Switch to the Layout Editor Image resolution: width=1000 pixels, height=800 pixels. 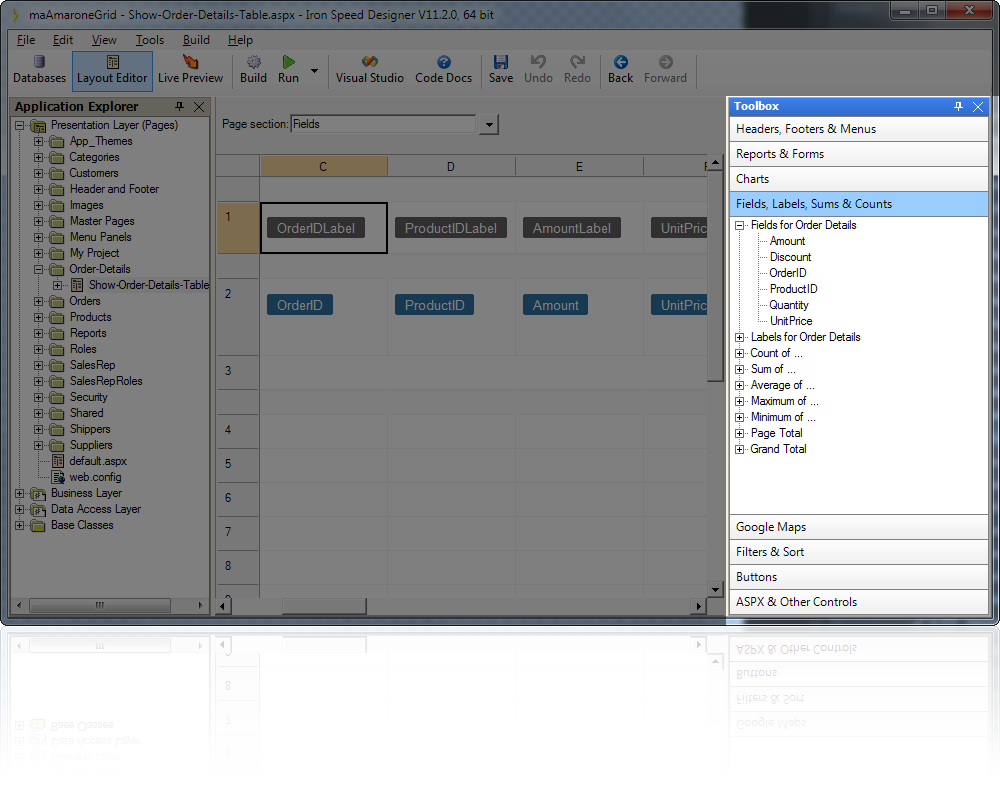pyautogui.click(x=112, y=70)
